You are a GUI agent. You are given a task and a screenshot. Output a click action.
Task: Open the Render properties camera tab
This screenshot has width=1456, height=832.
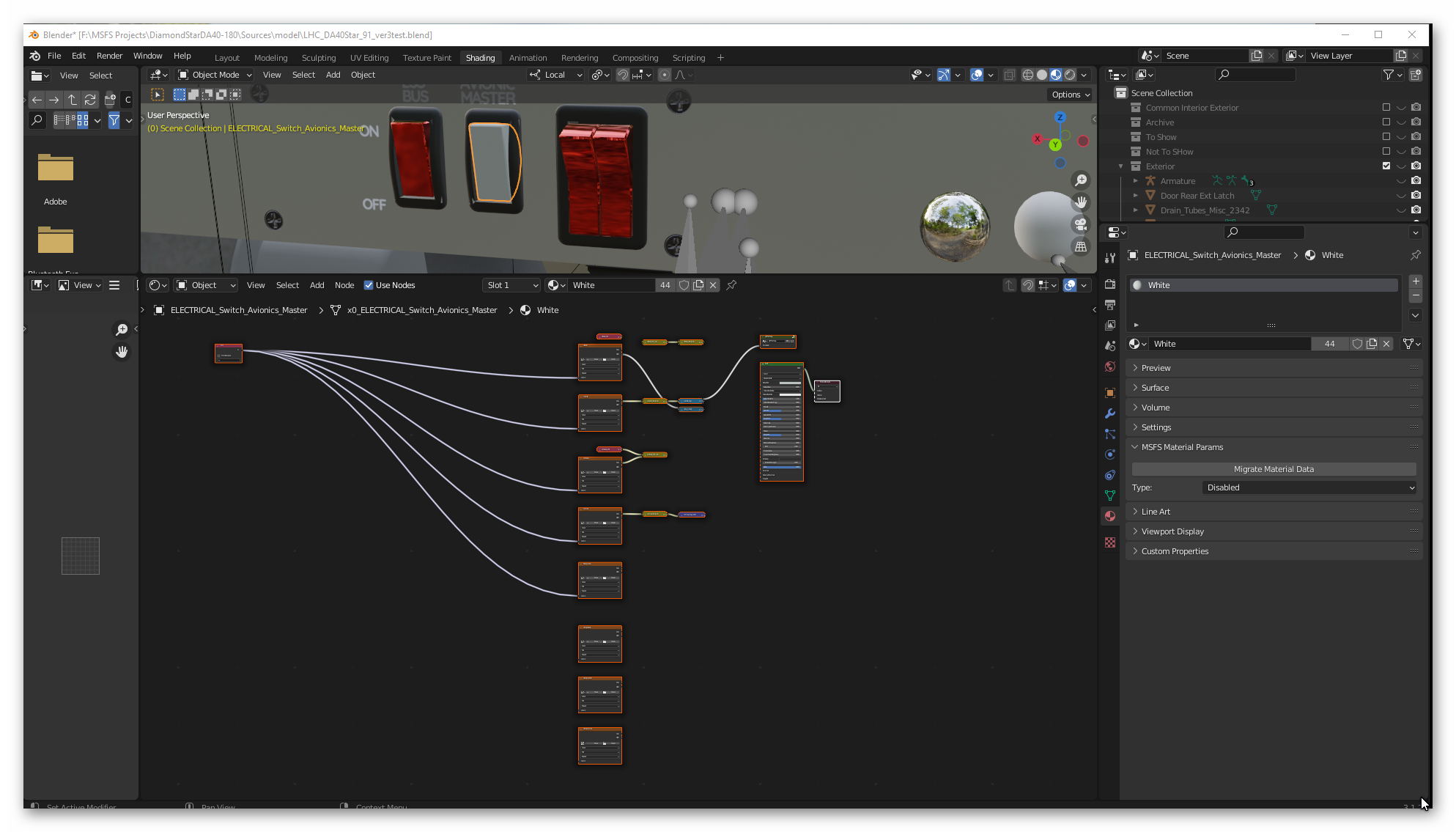click(x=1110, y=284)
